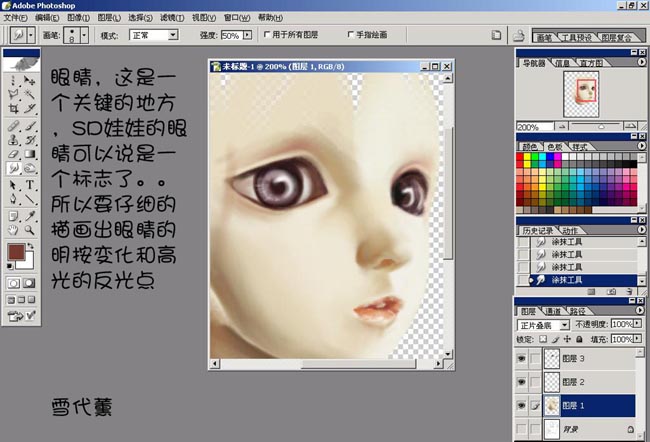Hide 图层 3 using its eye icon
650x442 pixels.
523,357
